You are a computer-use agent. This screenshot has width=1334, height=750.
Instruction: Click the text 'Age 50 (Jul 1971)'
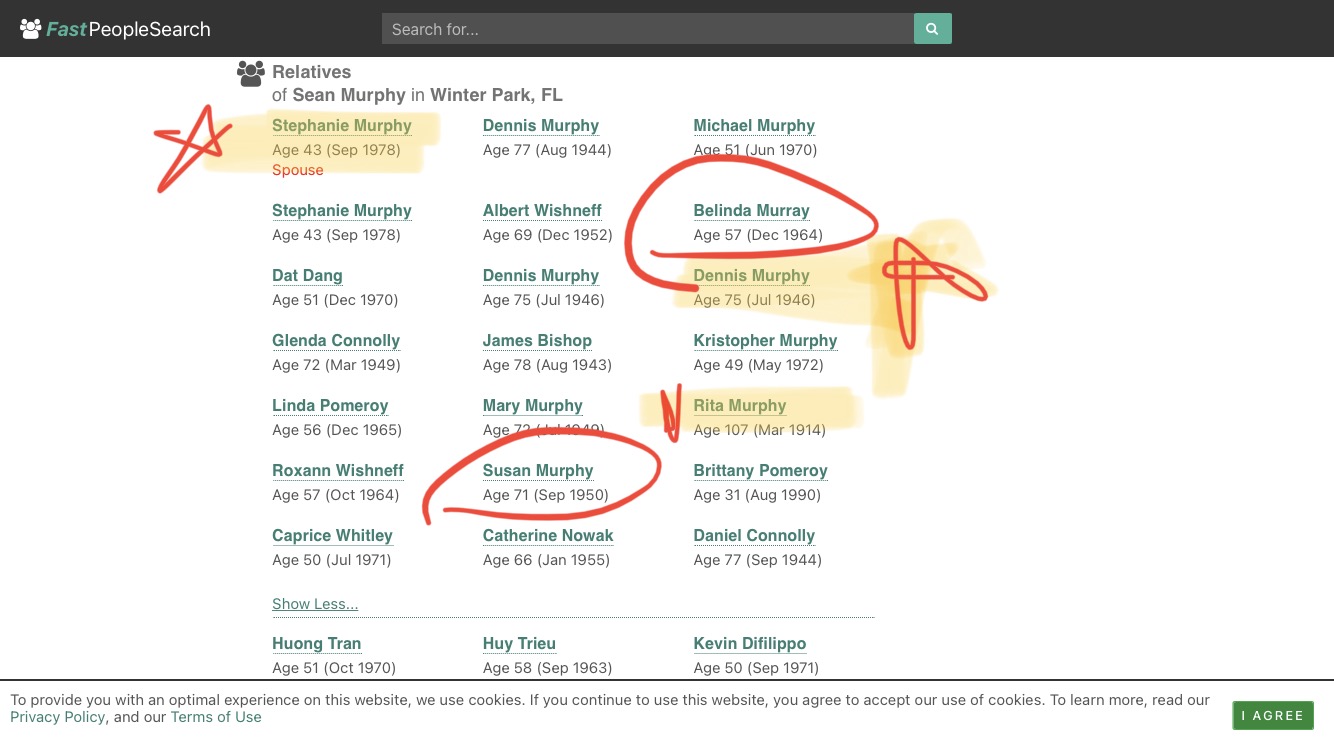pyautogui.click(x=332, y=560)
